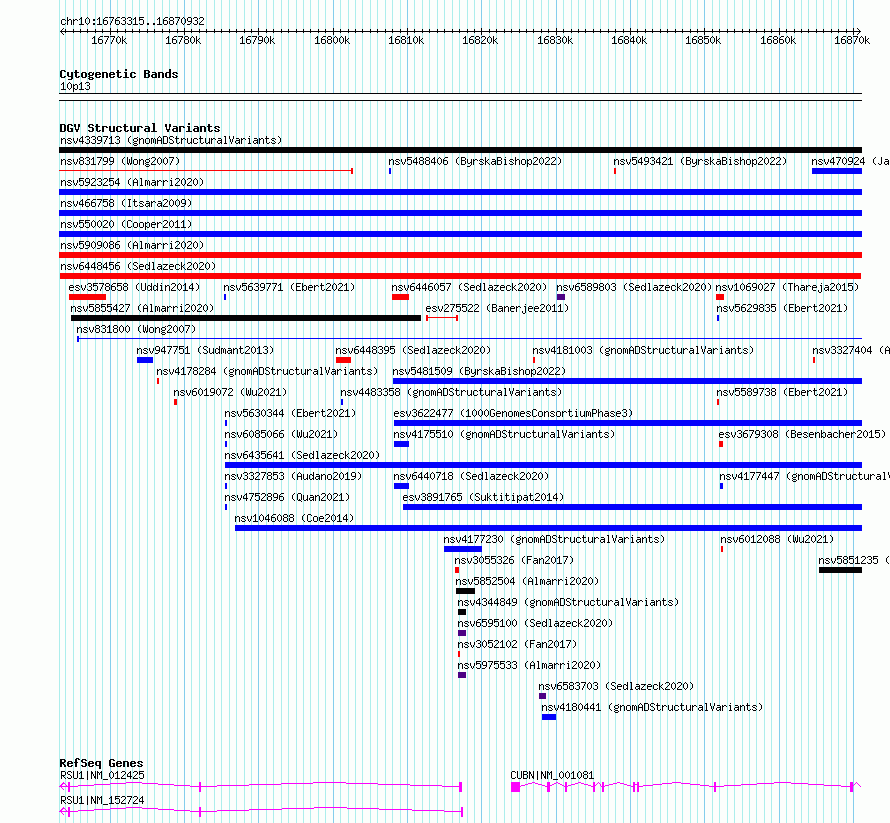
Task: Select esv275522 (Banerjee2011) red interval
Action: (x=442, y=318)
